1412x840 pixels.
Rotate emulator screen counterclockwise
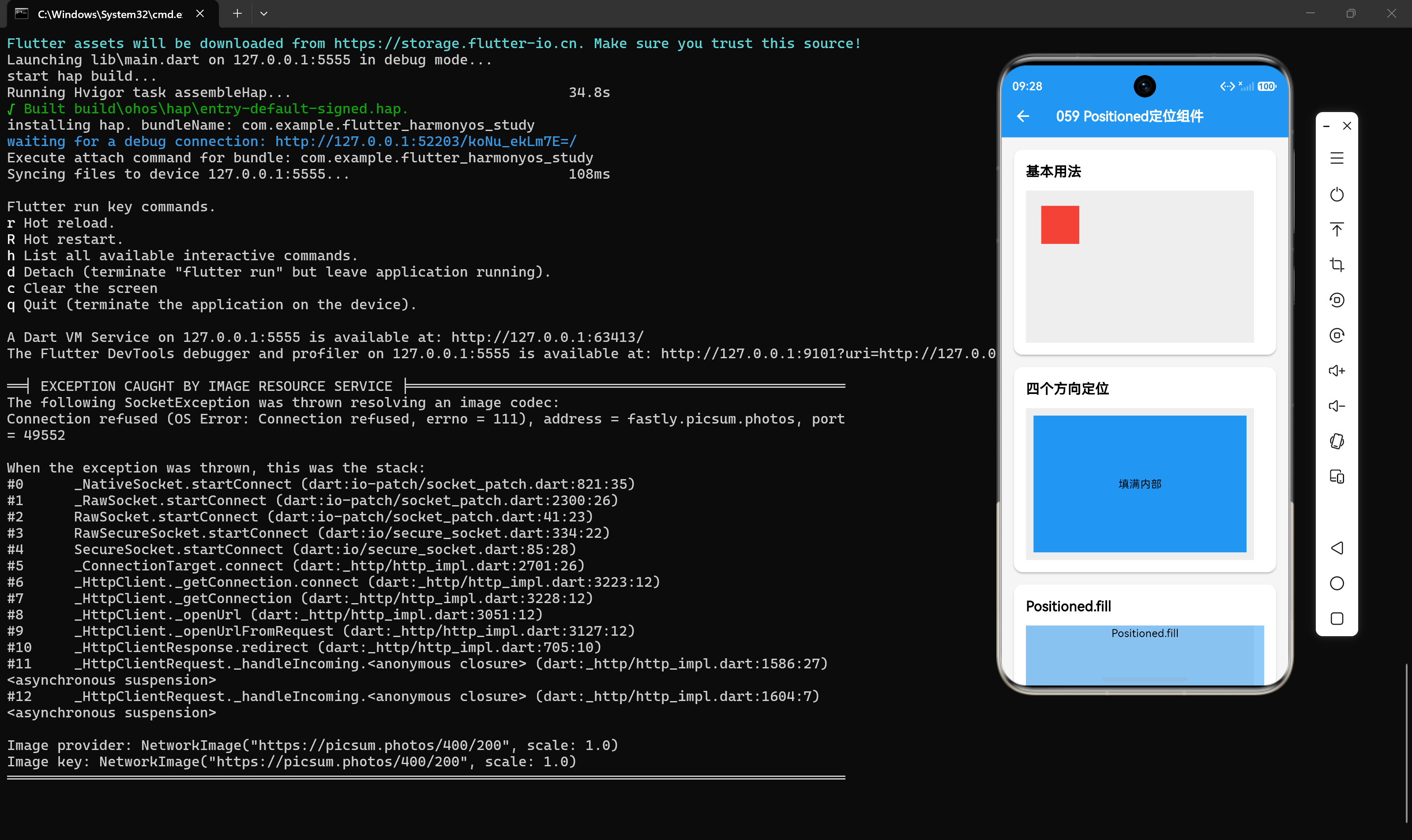click(x=1337, y=300)
